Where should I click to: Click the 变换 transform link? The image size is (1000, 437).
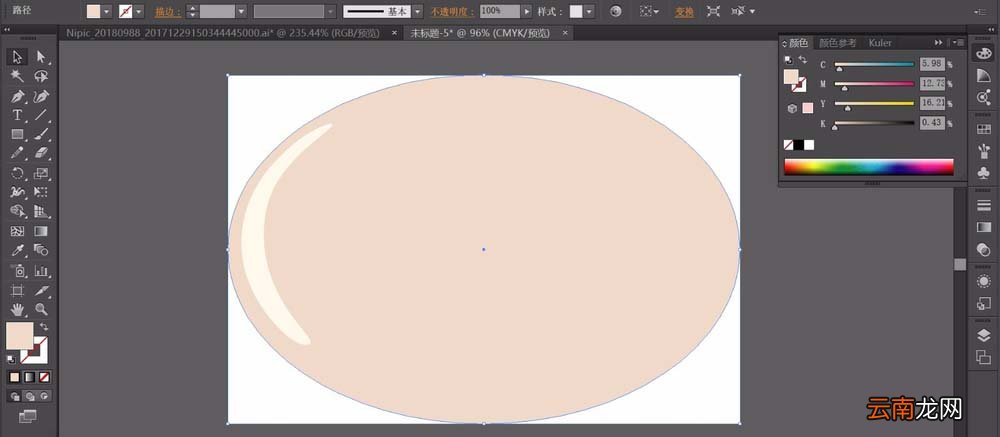tap(684, 11)
